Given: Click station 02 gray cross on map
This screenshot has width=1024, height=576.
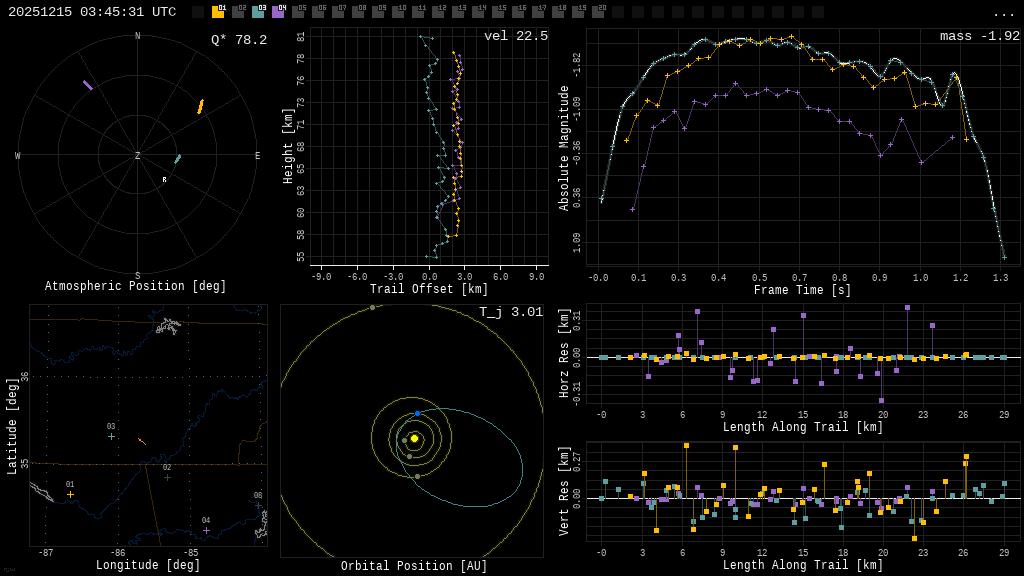Looking at the screenshot, I should 167,477.
